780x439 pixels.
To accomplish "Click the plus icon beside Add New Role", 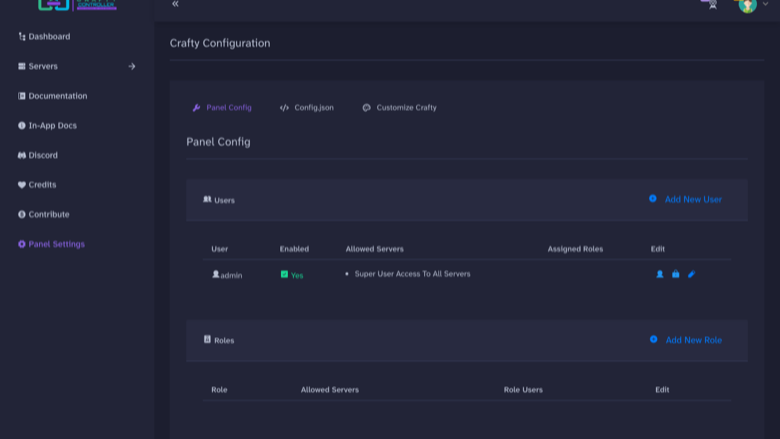I will point(654,339).
